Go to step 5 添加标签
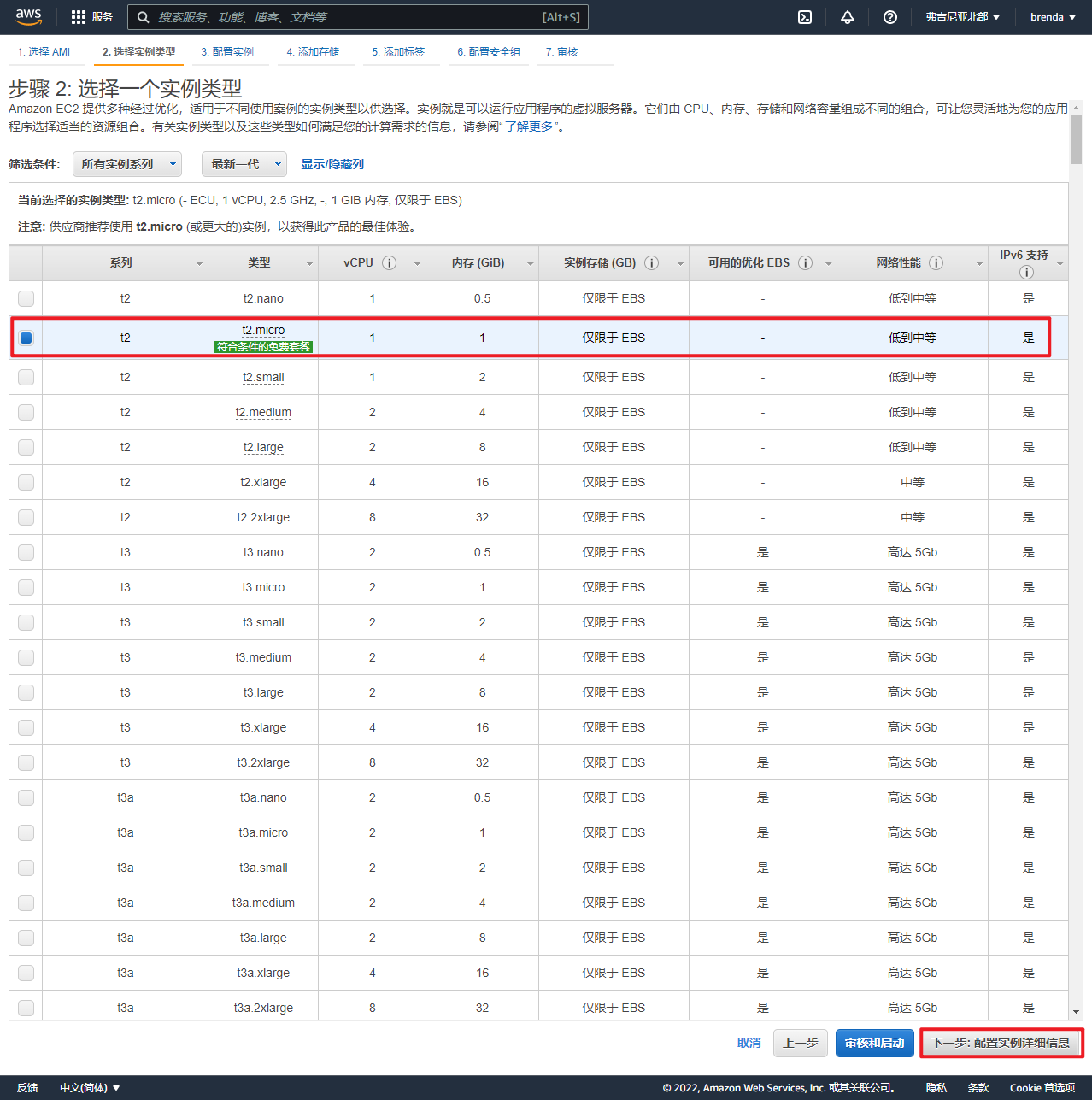Viewport: 1092px width, 1100px height. click(398, 52)
